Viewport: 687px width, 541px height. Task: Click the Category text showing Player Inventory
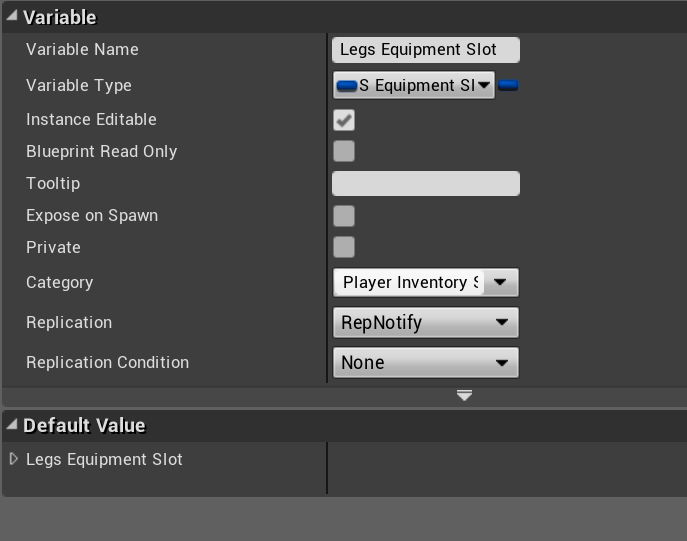pyautogui.click(x=409, y=283)
